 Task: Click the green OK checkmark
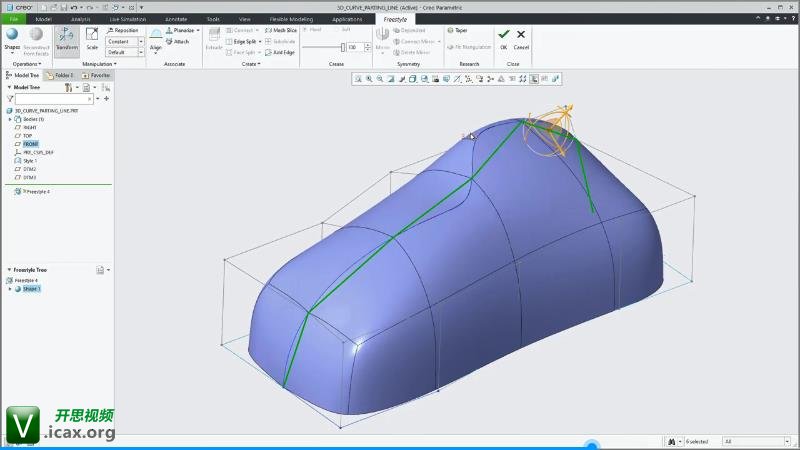504,37
